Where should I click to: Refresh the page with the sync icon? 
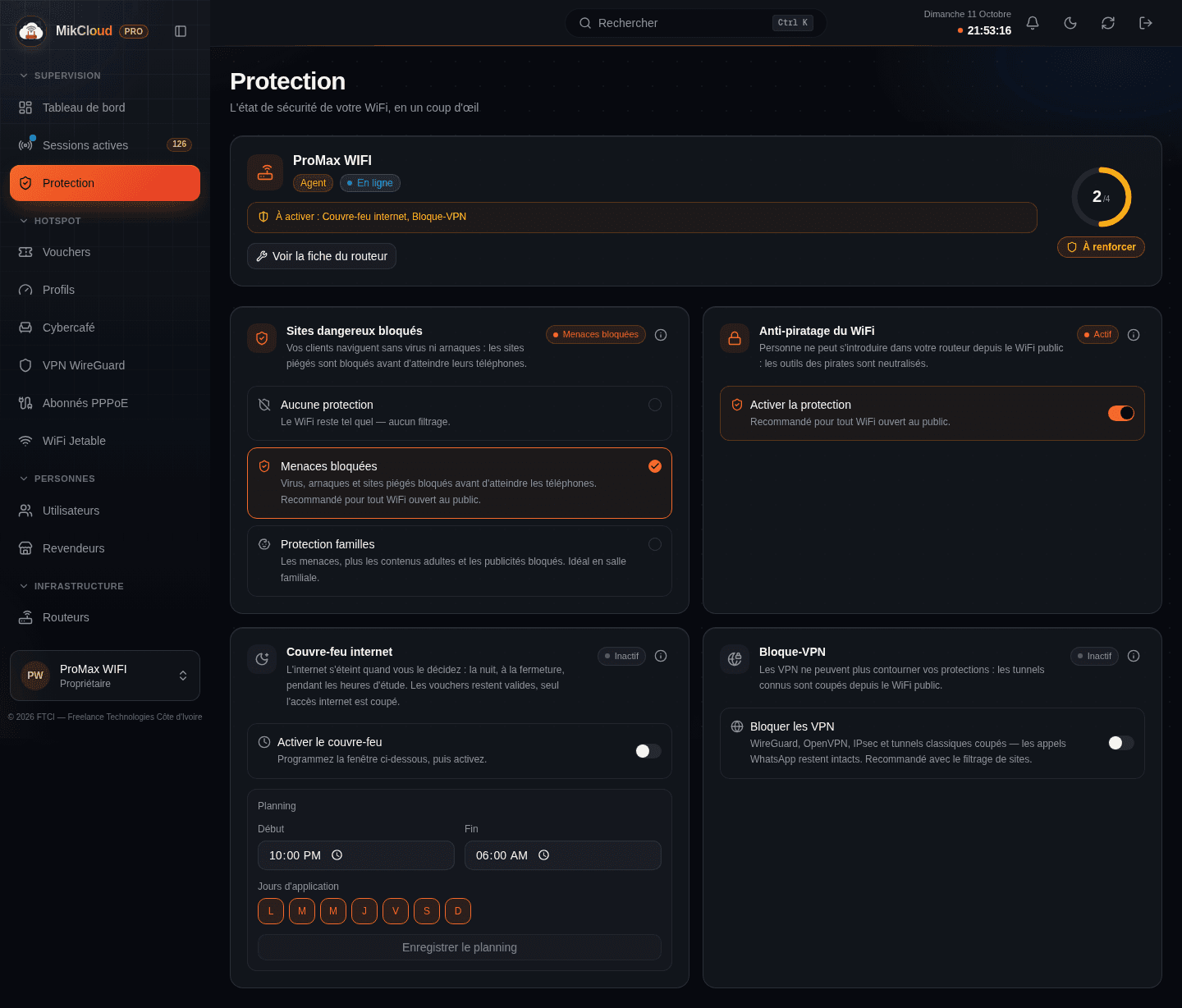tap(1108, 23)
